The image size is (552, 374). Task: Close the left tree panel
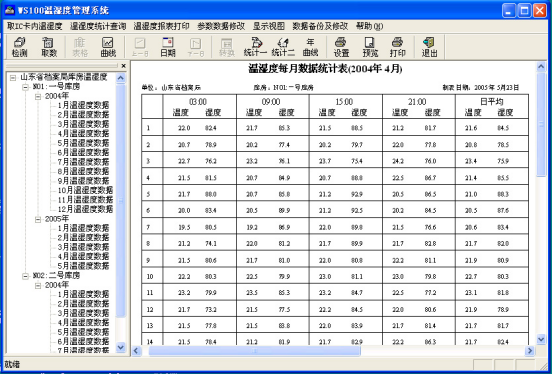point(124,66)
